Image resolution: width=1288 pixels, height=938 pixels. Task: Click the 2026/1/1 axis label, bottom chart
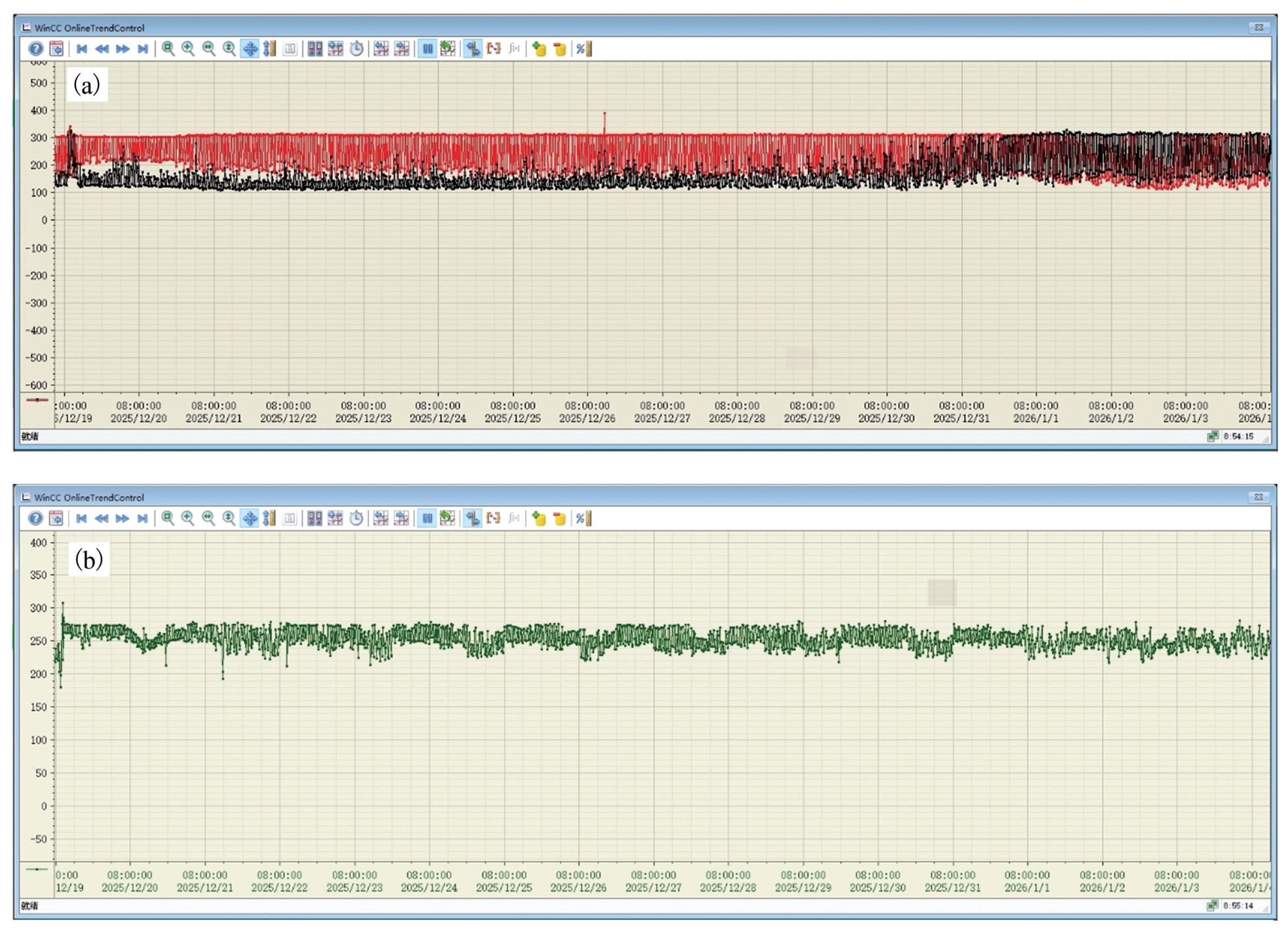tap(1027, 888)
